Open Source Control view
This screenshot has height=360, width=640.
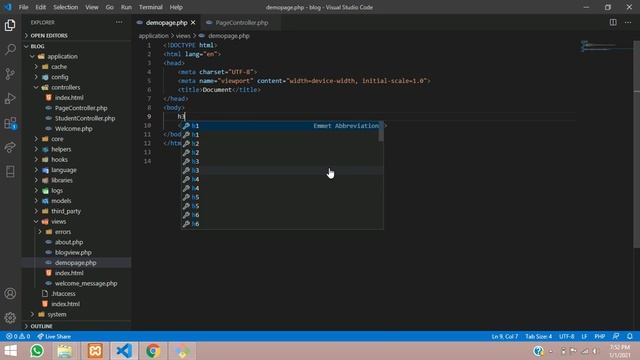10,74
